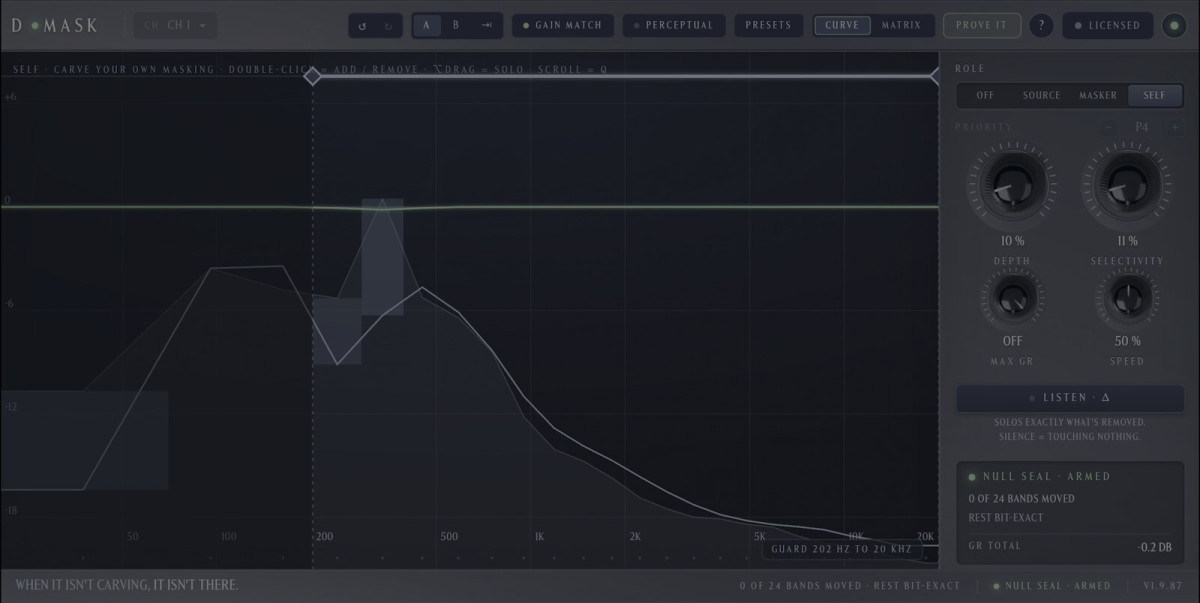The image size is (1200, 603).
Task: Click the redo arrow icon
Action: pos(388,26)
